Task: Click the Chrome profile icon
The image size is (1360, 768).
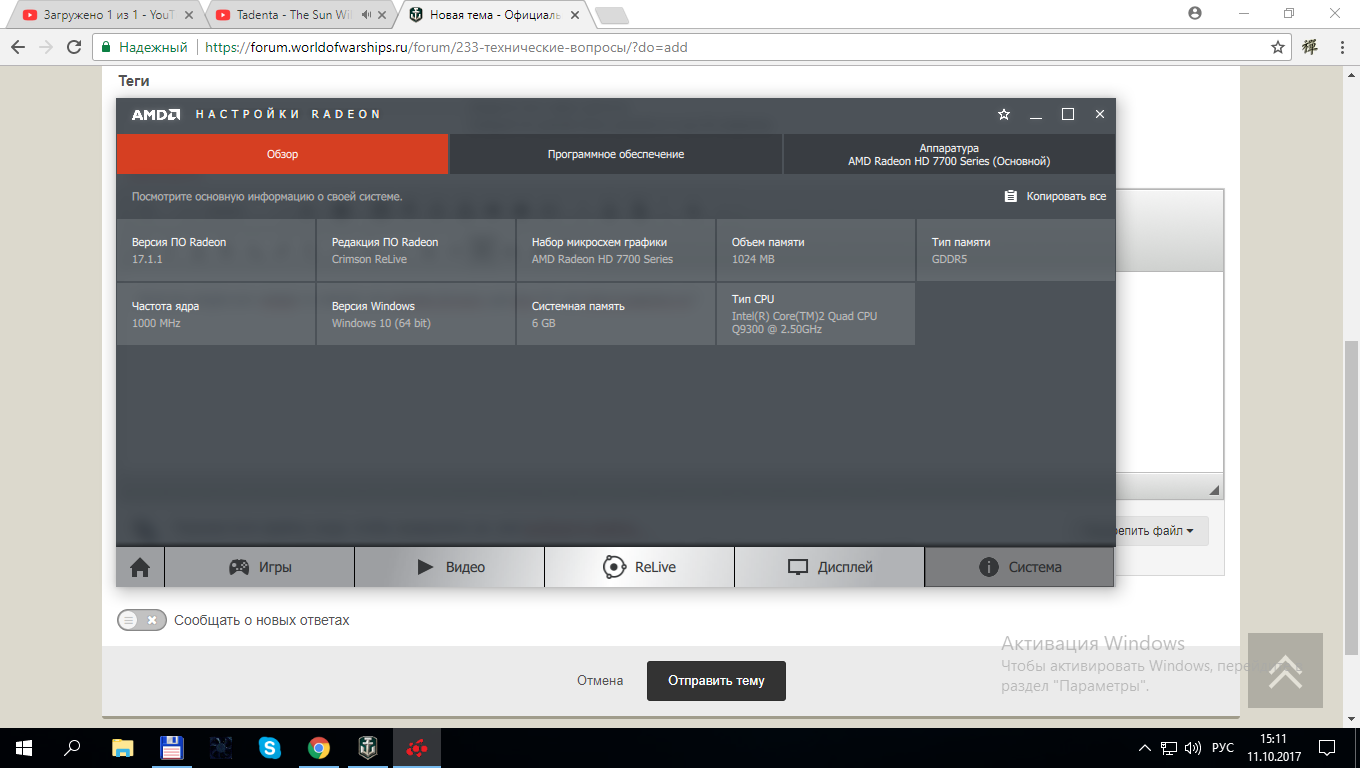Action: point(1194,13)
